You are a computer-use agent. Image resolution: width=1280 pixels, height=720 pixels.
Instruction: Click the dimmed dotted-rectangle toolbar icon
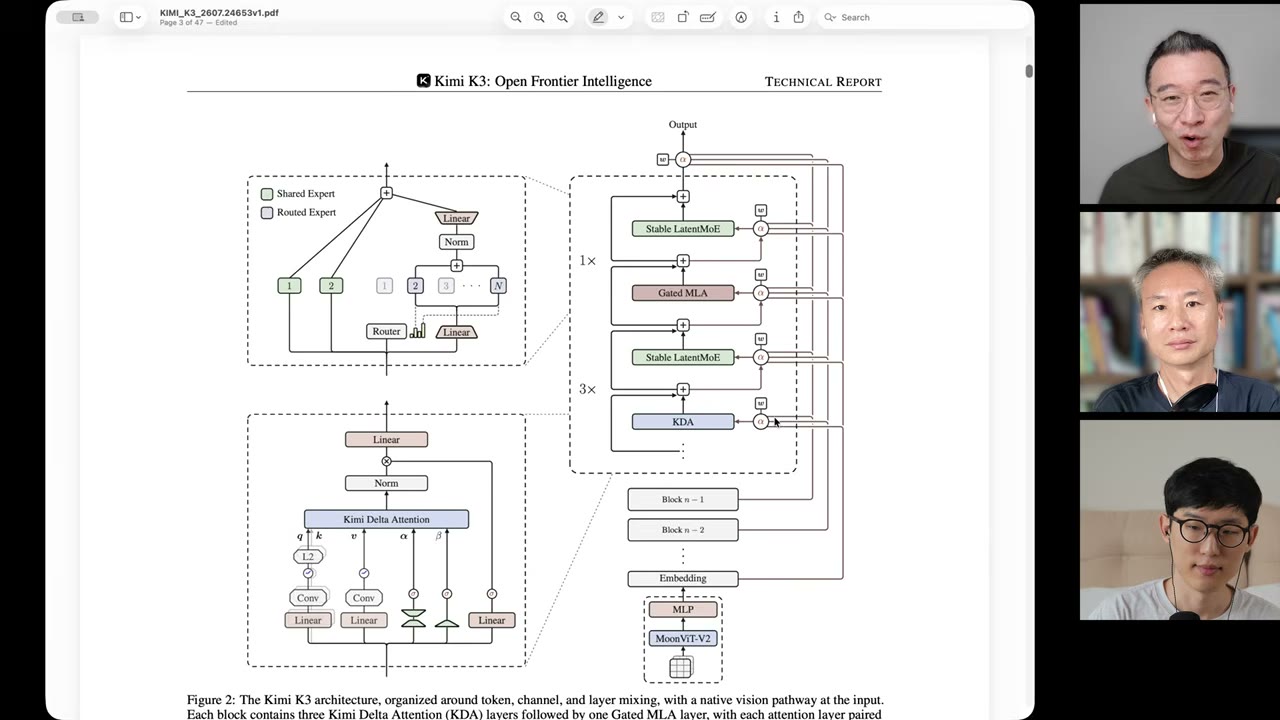click(657, 17)
